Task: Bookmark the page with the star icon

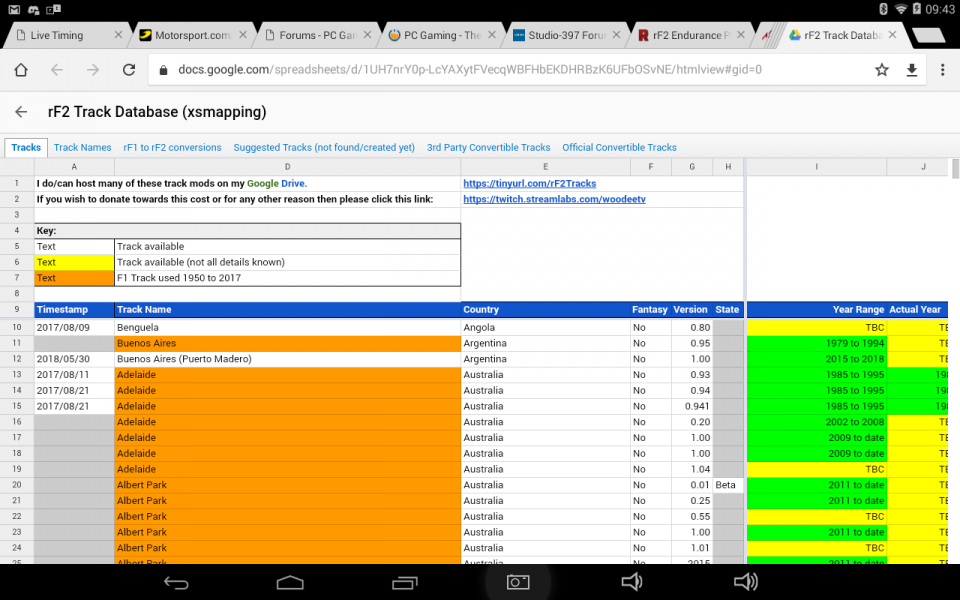Action: click(x=882, y=70)
